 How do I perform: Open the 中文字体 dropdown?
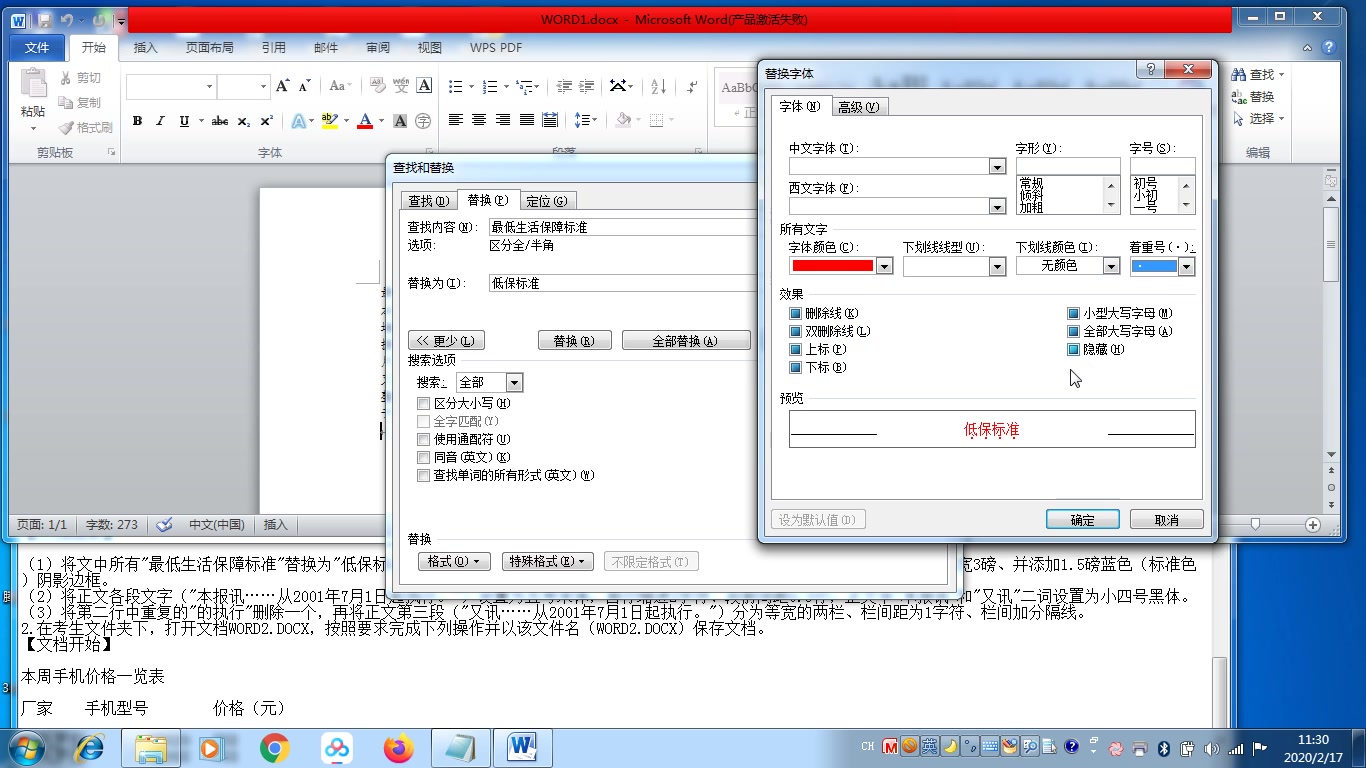995,166
